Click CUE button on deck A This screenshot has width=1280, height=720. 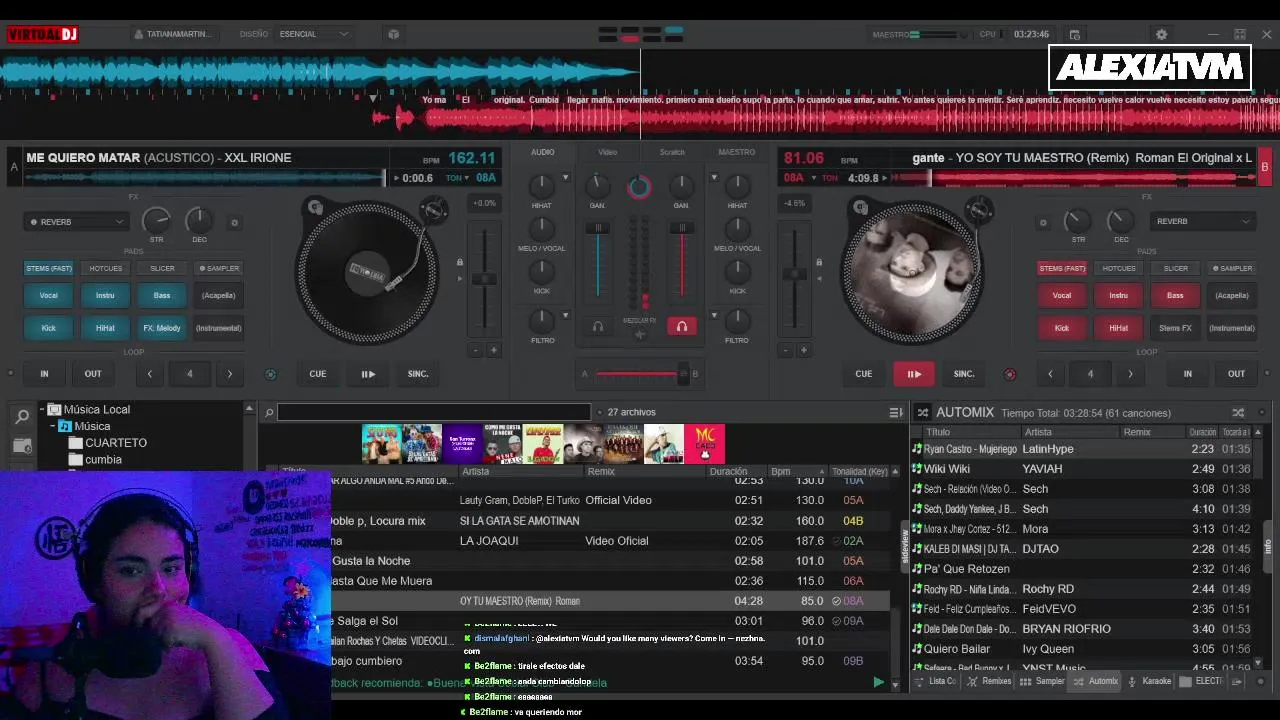coord(317,374)
